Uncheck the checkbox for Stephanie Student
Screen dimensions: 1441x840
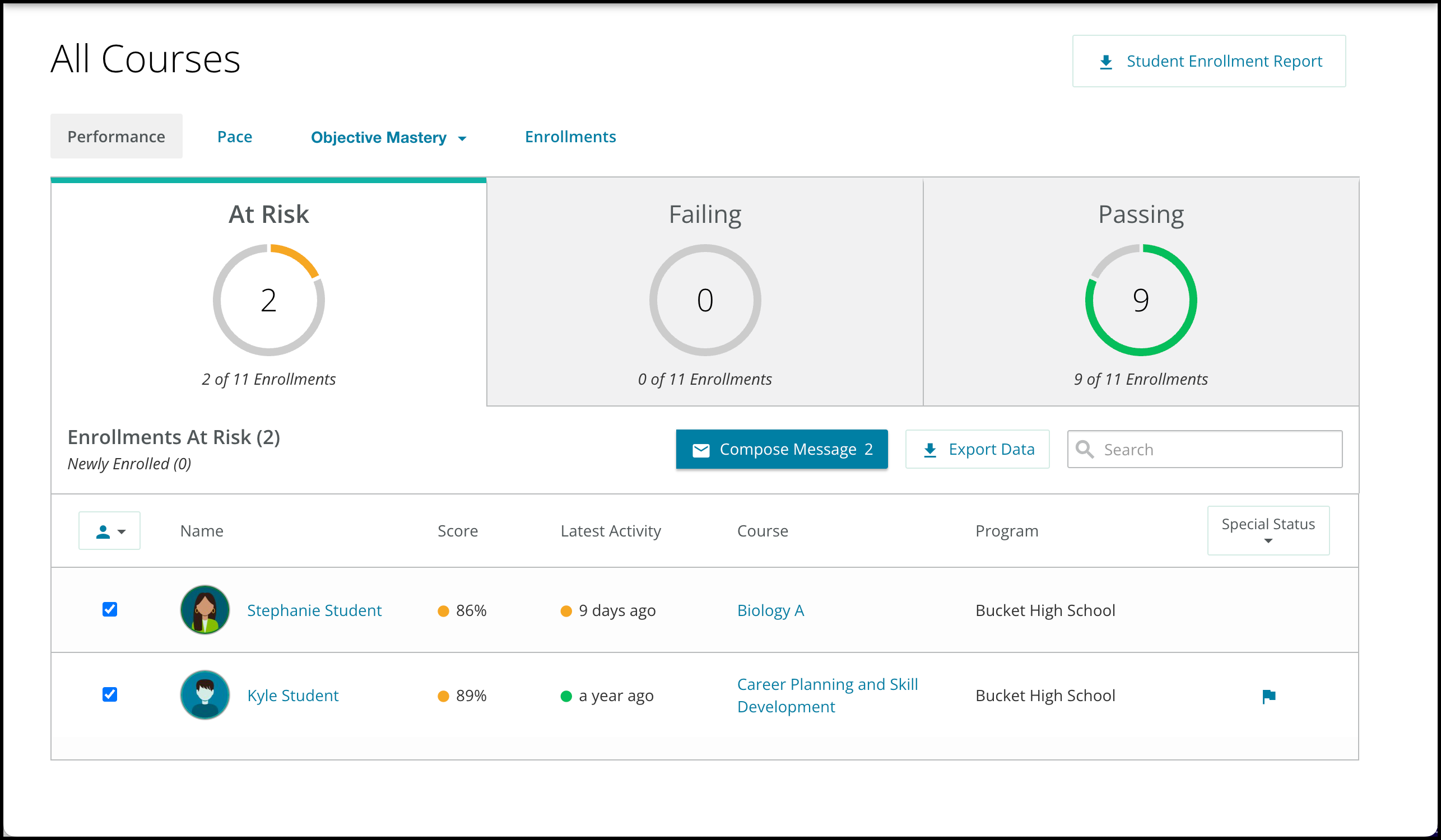[110, 609]
